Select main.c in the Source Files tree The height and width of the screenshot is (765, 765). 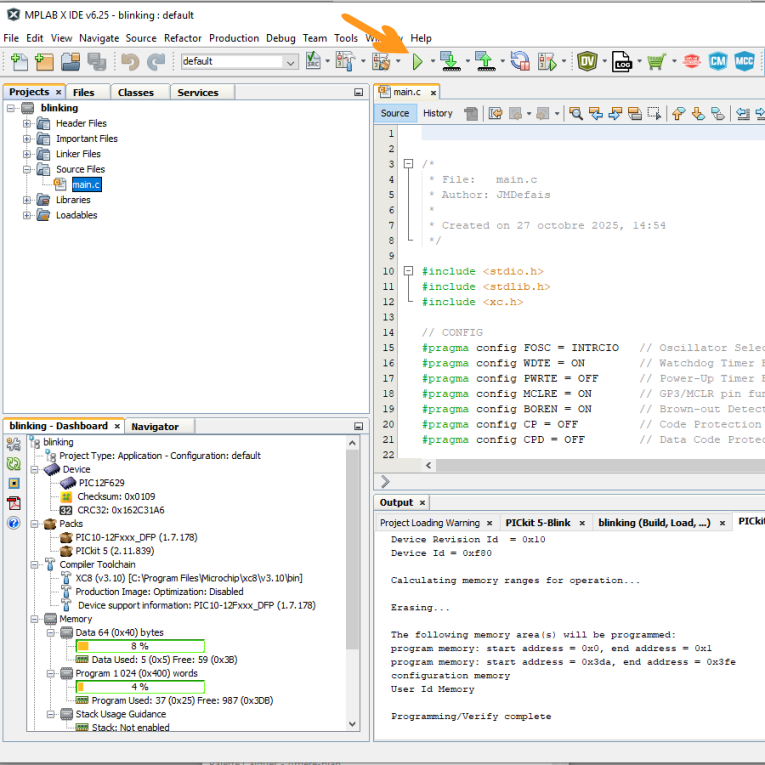tap(85, 185)
